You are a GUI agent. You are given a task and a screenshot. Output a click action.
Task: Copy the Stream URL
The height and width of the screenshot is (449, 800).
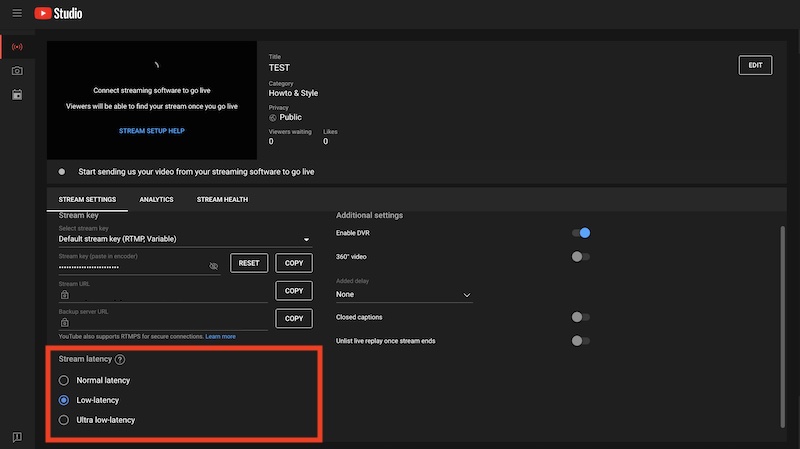[294, 291]
